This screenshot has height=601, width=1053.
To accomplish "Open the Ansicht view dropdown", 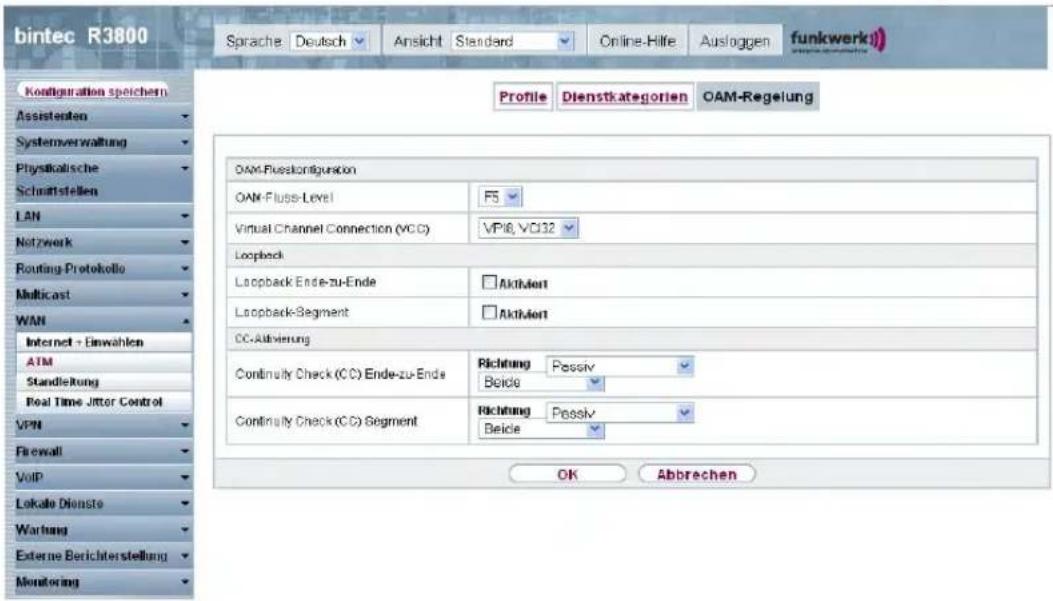I will pos(512,42).
